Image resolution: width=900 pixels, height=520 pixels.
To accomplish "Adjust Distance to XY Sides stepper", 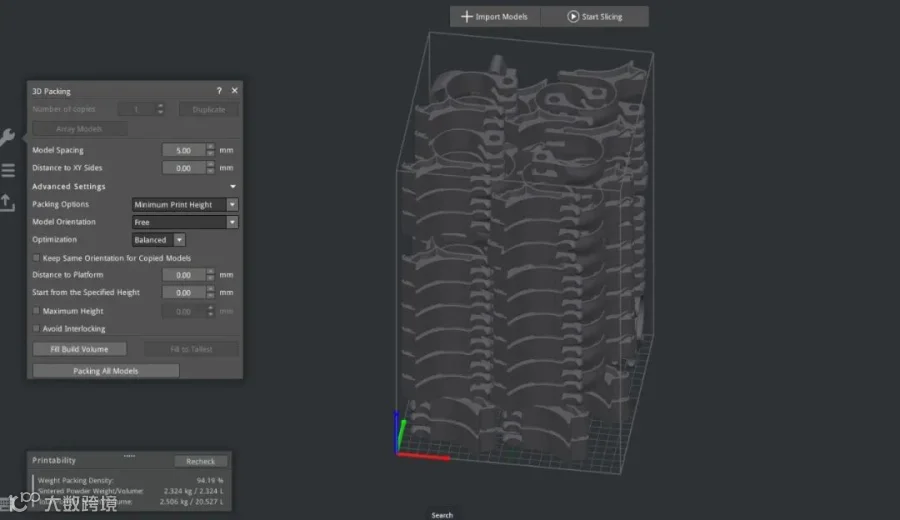I will [211, 168].
